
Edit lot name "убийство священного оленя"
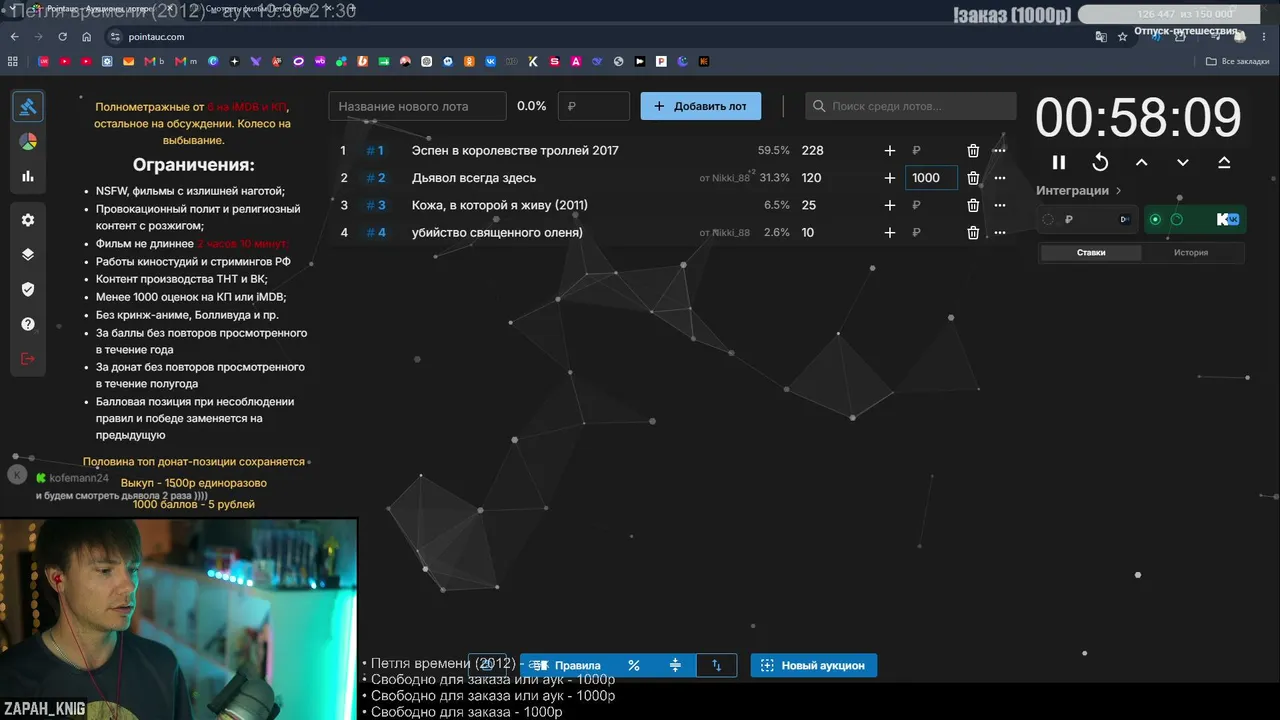(497, 233)
